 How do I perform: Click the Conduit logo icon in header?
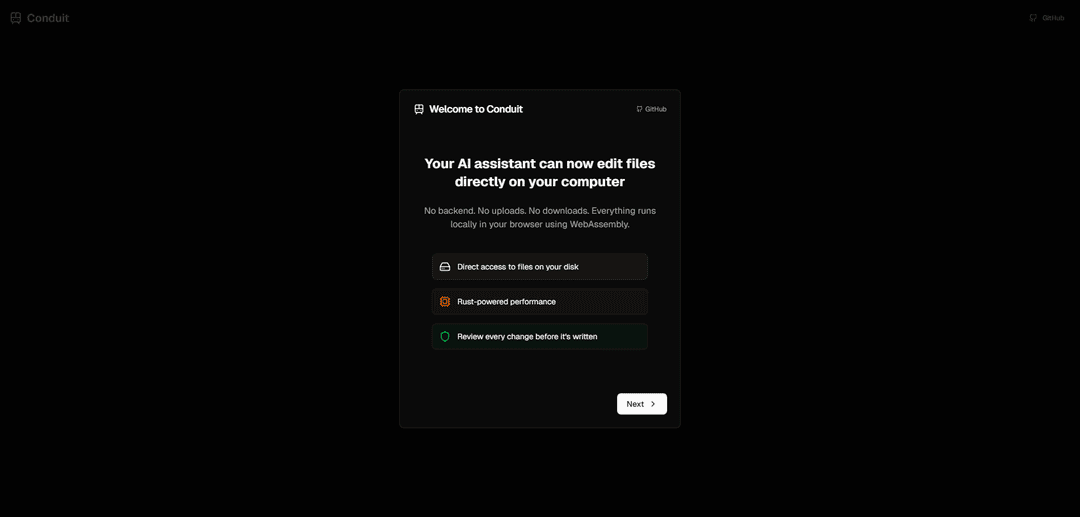[x=16, y=18]
